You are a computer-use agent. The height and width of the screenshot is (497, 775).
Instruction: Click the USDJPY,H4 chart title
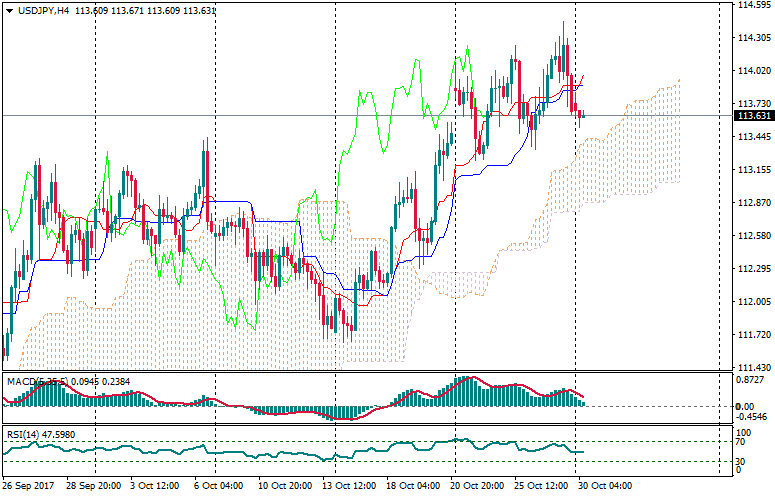[x=44, y=11]
